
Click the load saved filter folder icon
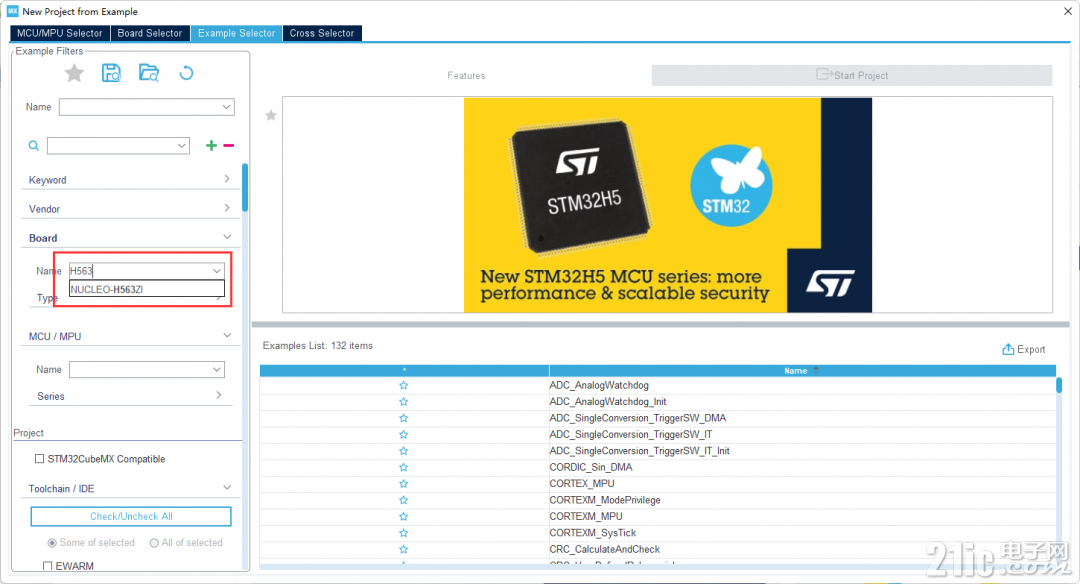click(x=149, y=73)
